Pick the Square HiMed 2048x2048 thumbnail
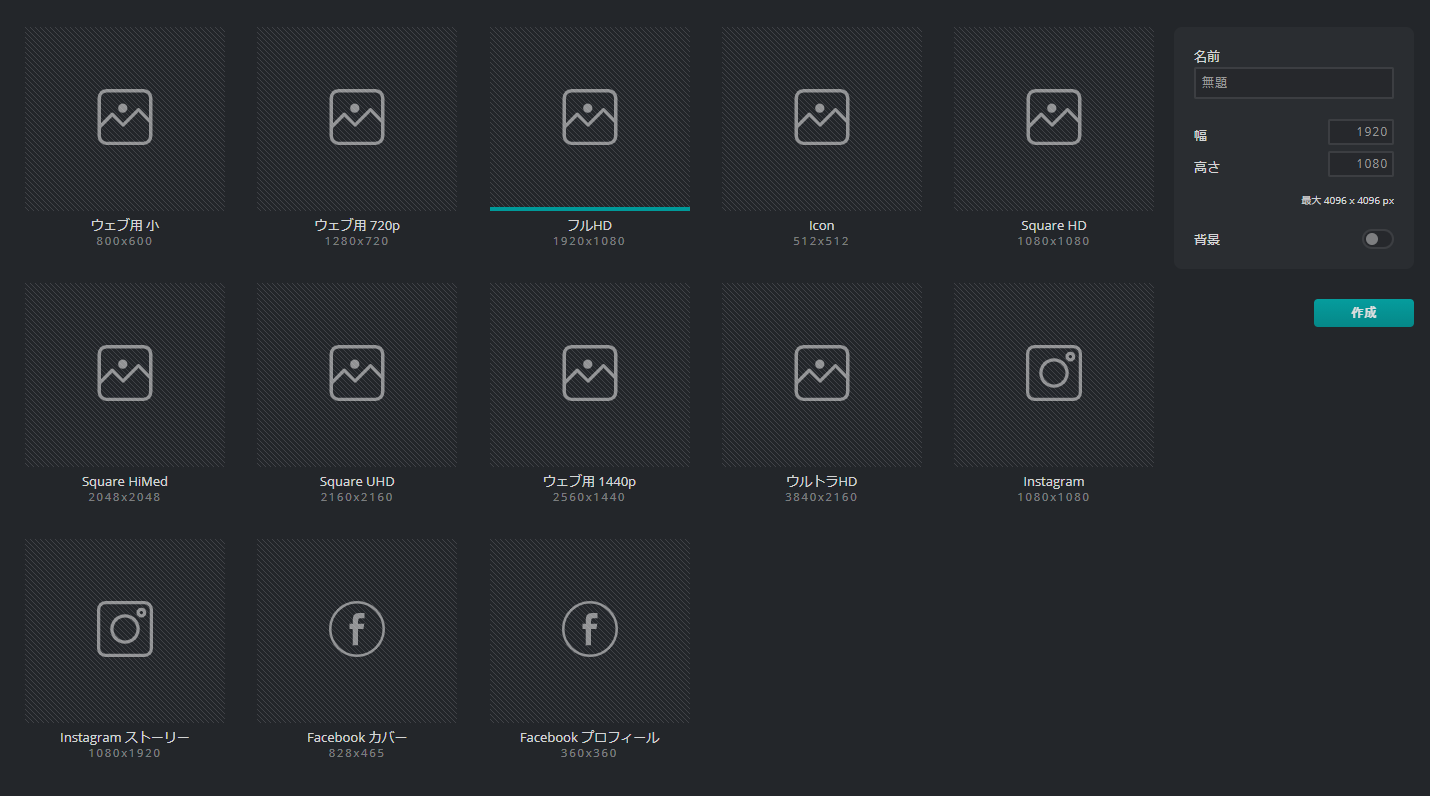 (125, 374)
